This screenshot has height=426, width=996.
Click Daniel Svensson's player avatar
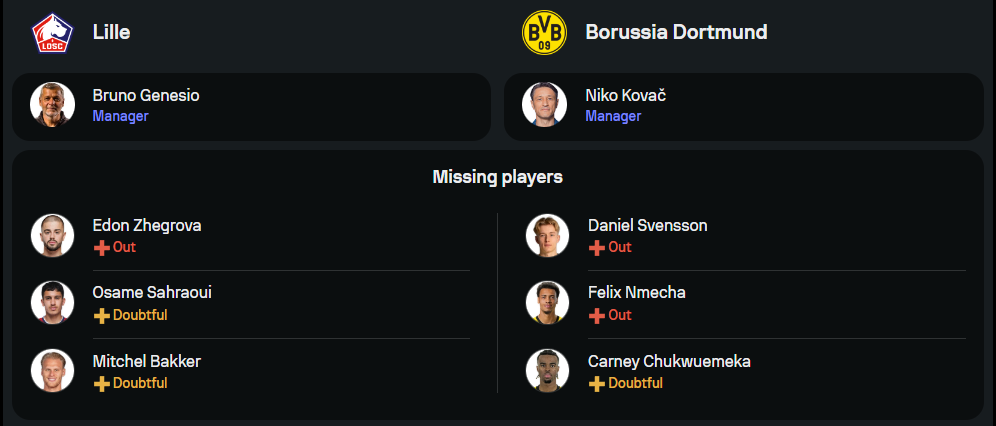click(548, 236)
